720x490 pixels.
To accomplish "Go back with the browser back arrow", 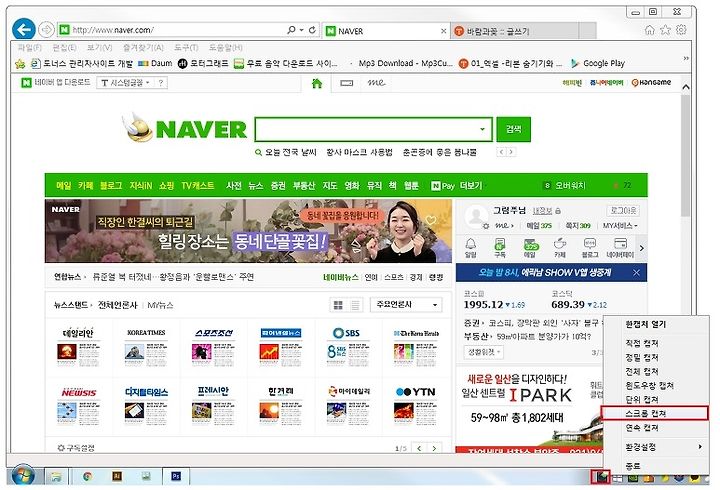I will click(23, 30).
